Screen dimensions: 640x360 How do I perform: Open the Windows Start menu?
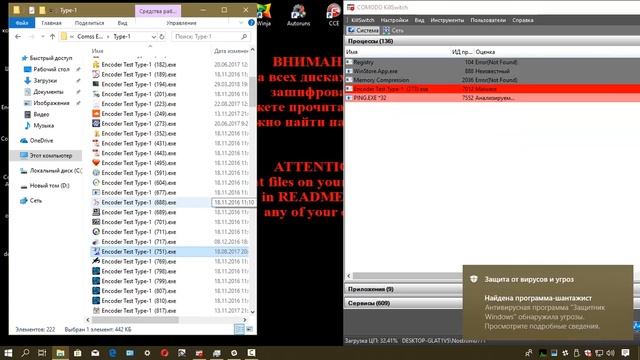click(8, 353)
